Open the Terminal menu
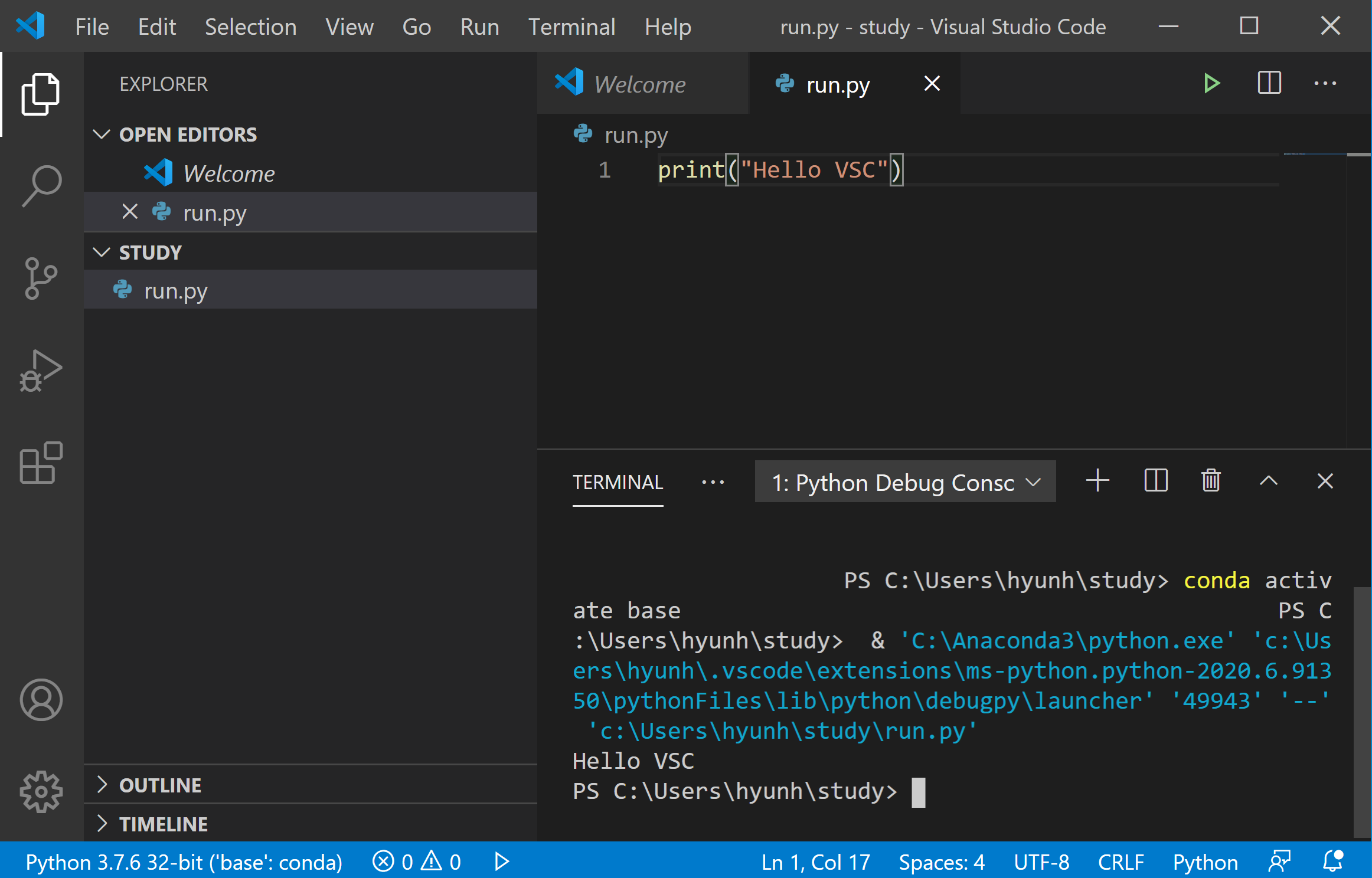Screen dimensions: 1372x878 coord(571,27)
